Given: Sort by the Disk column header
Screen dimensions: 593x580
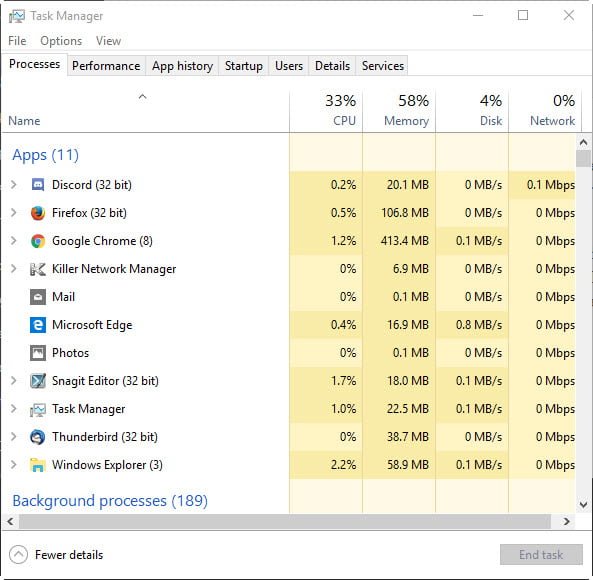Looking at the screenshot, I should 472,111.
